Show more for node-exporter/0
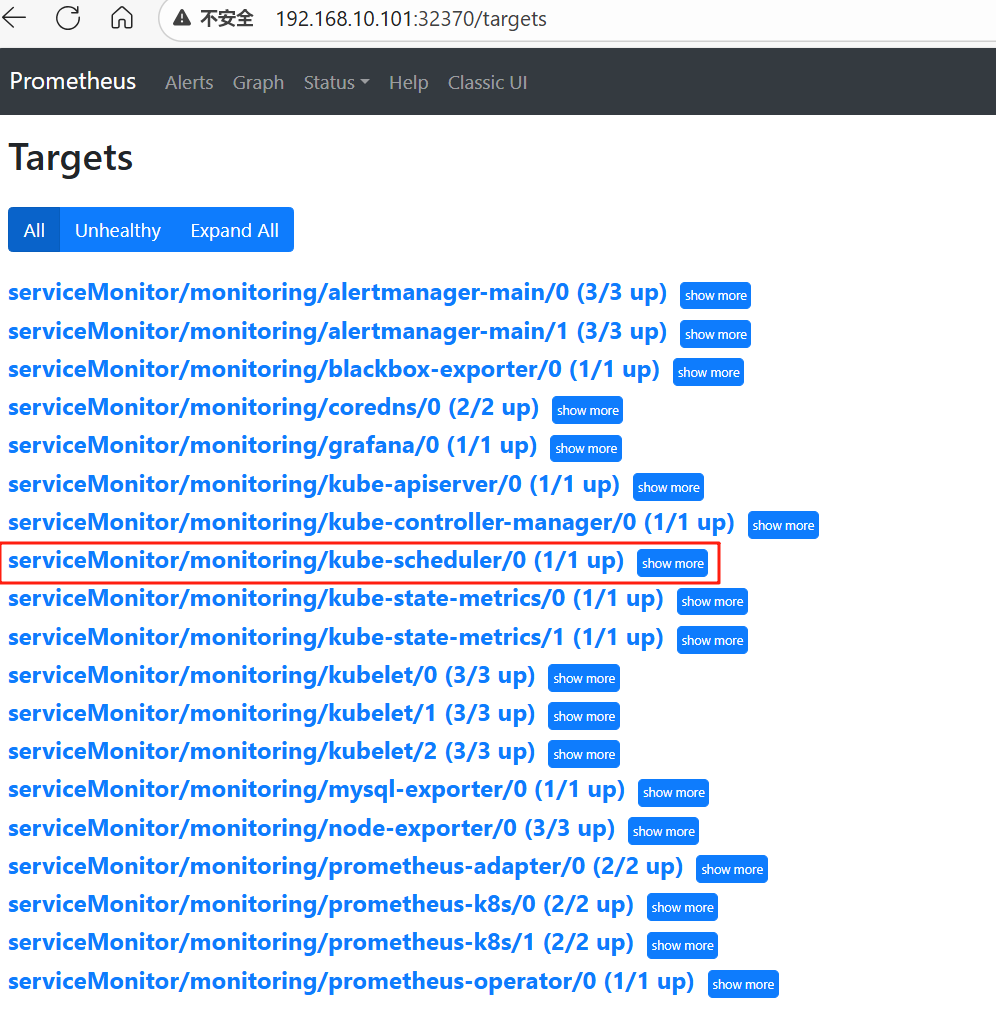 pos(663,831)
